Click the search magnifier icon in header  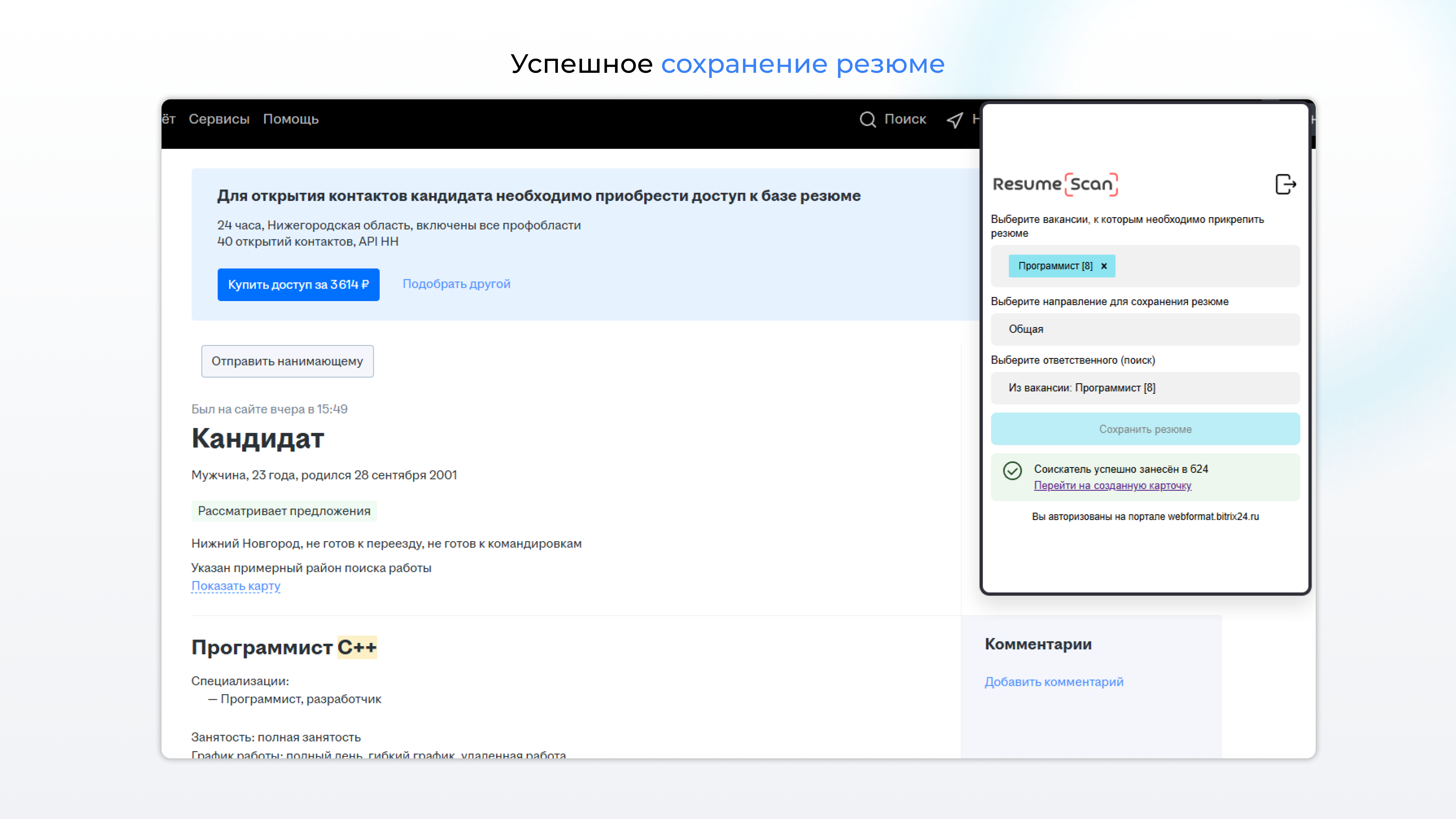tap(868, 119)
